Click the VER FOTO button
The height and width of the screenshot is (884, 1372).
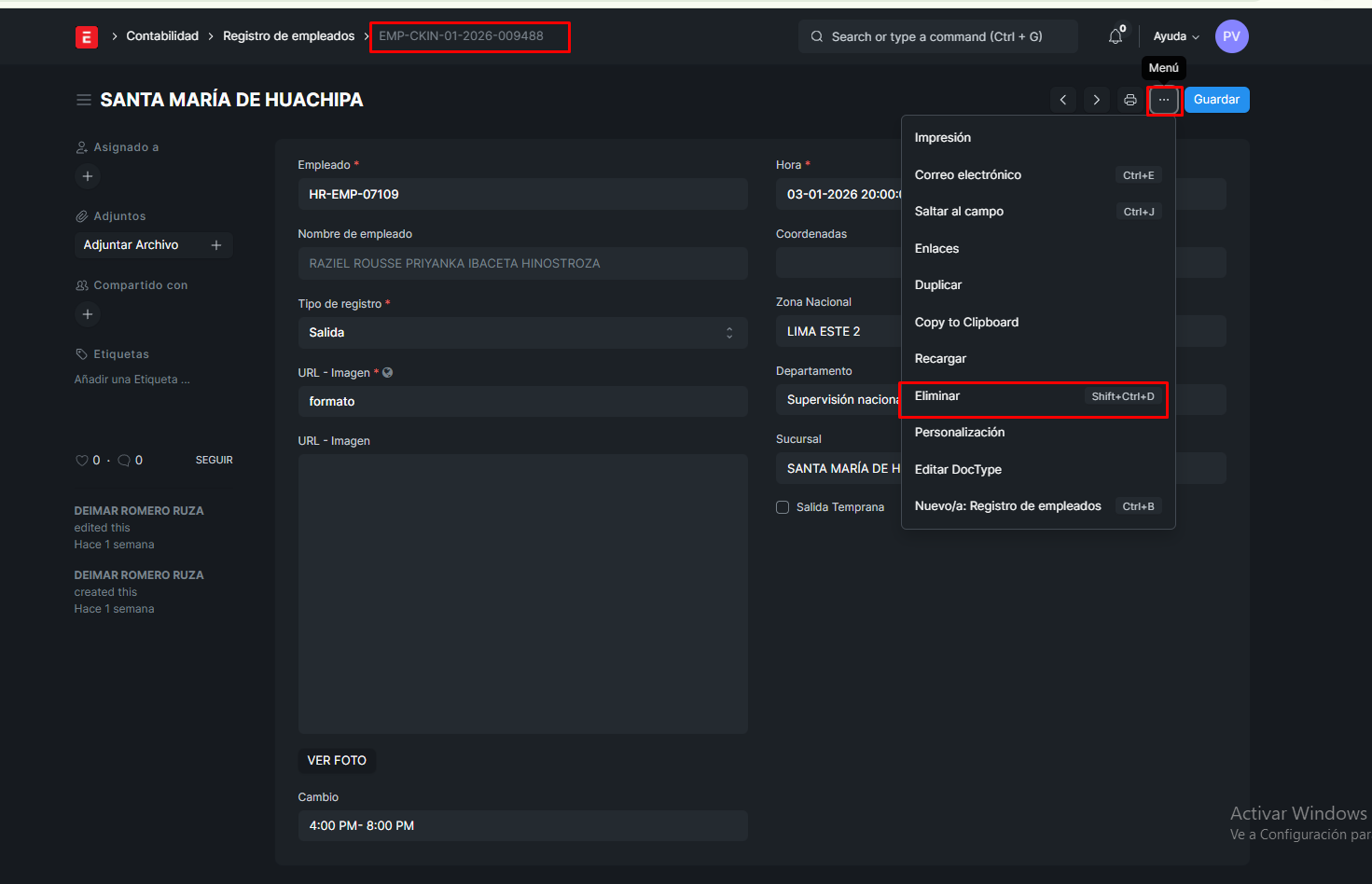[337, 761]
